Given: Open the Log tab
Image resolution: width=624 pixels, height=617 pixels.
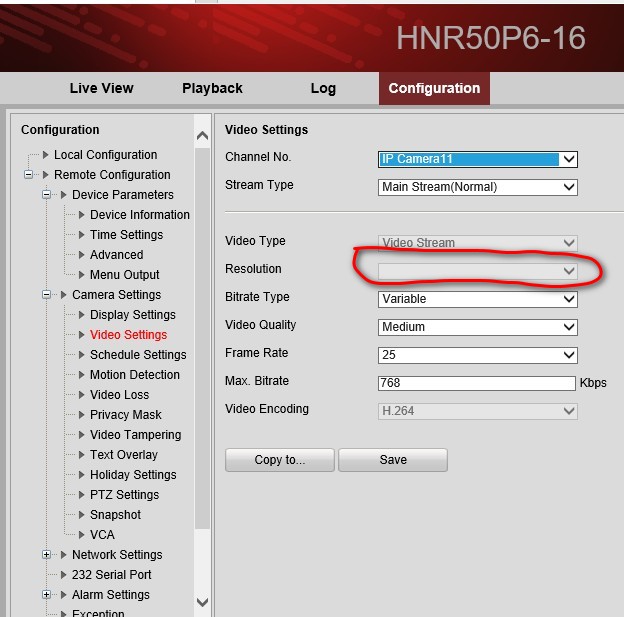Looking at the screenshot, I should click(323, 88).
